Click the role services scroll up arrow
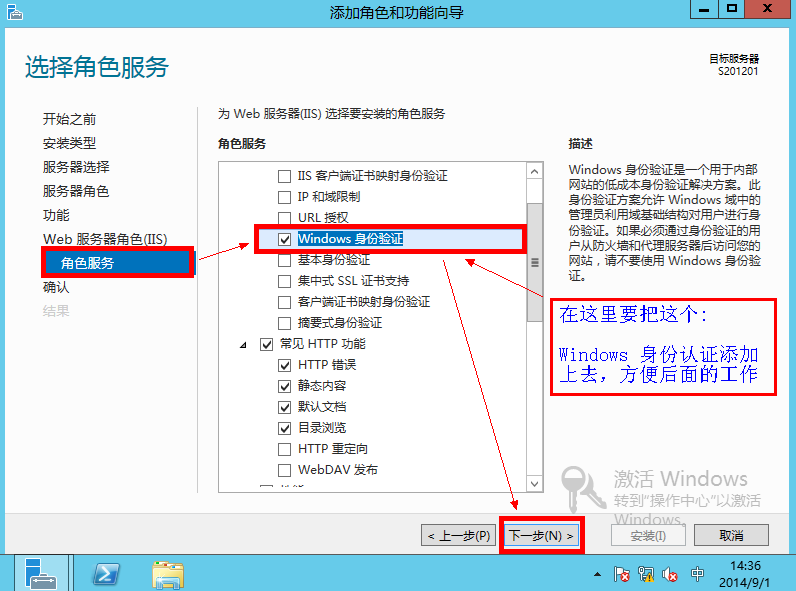Screen dimensions: 796x591 click(x=535, y=172)
